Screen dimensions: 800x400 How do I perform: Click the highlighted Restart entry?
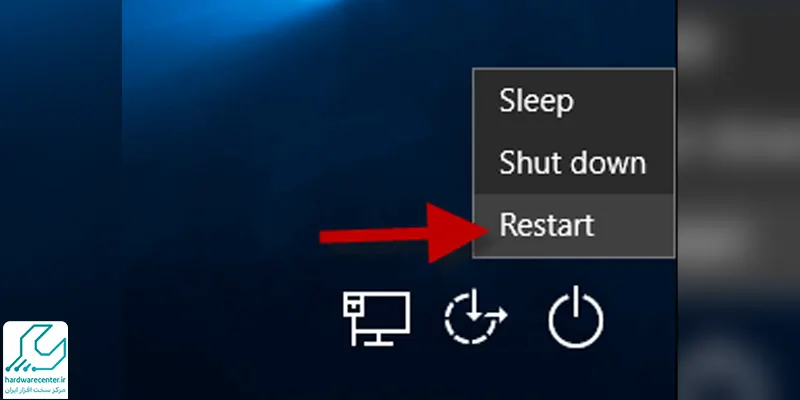pos(574,225)
